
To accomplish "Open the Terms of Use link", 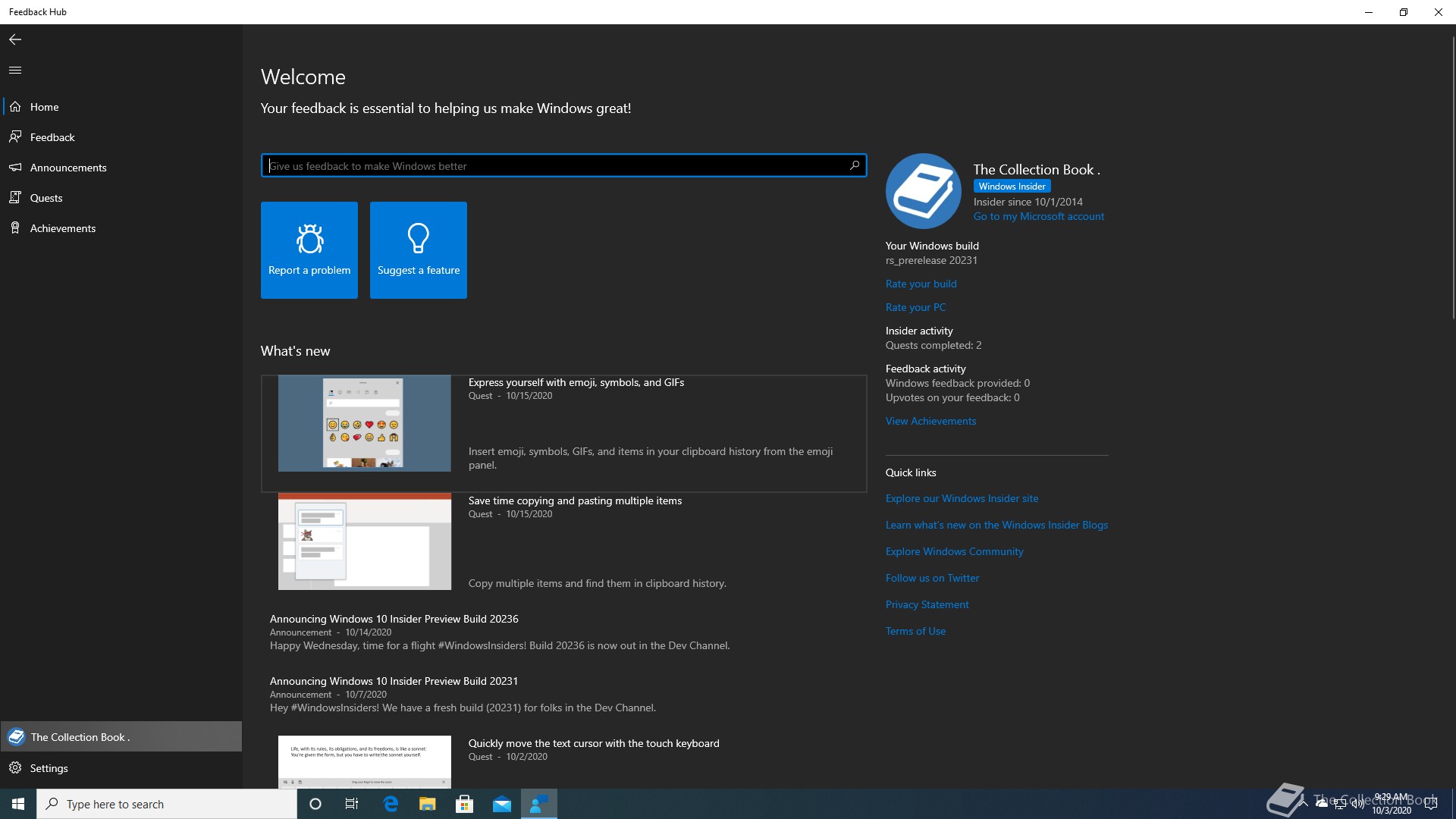I will (x=915, y=631).
